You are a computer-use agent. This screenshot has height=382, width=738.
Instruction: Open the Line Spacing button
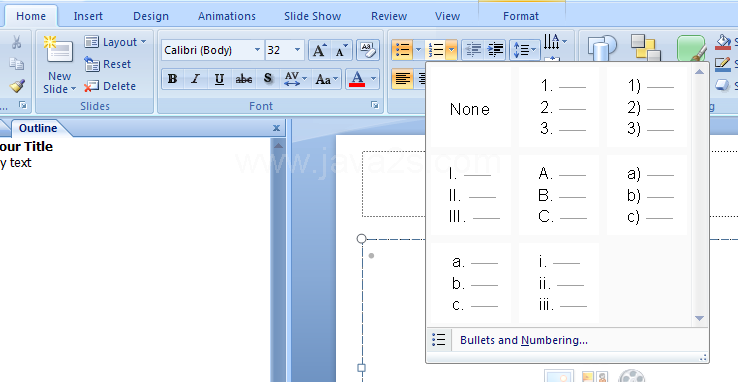525,50
